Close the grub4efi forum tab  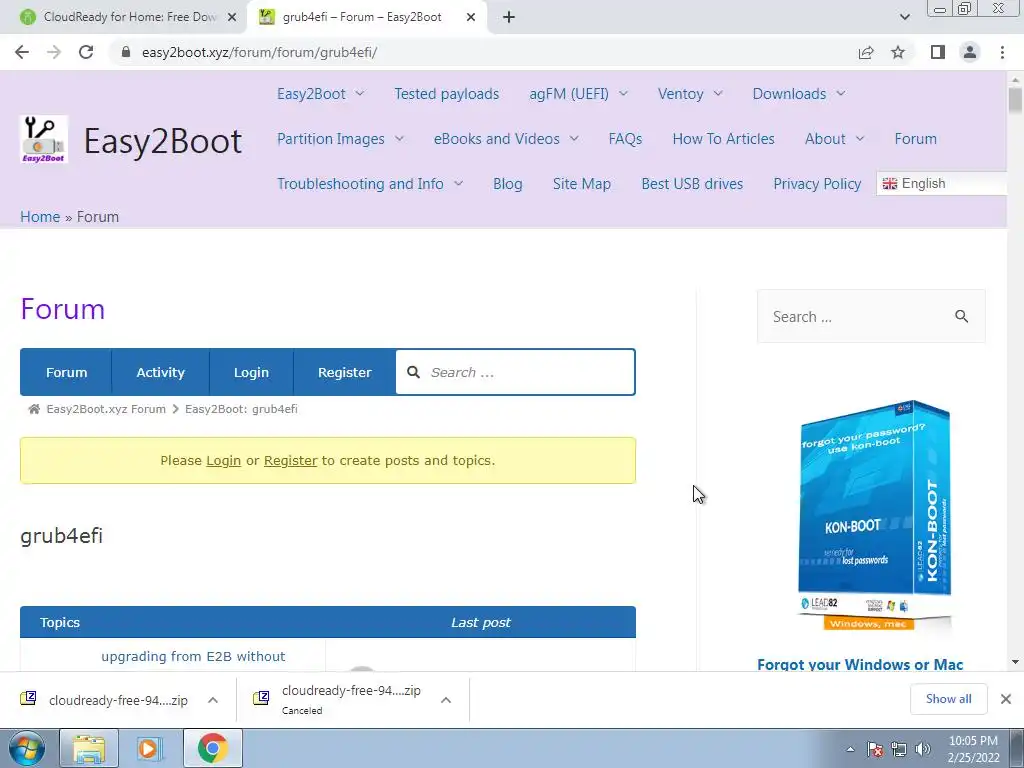[x=471, y=18]
